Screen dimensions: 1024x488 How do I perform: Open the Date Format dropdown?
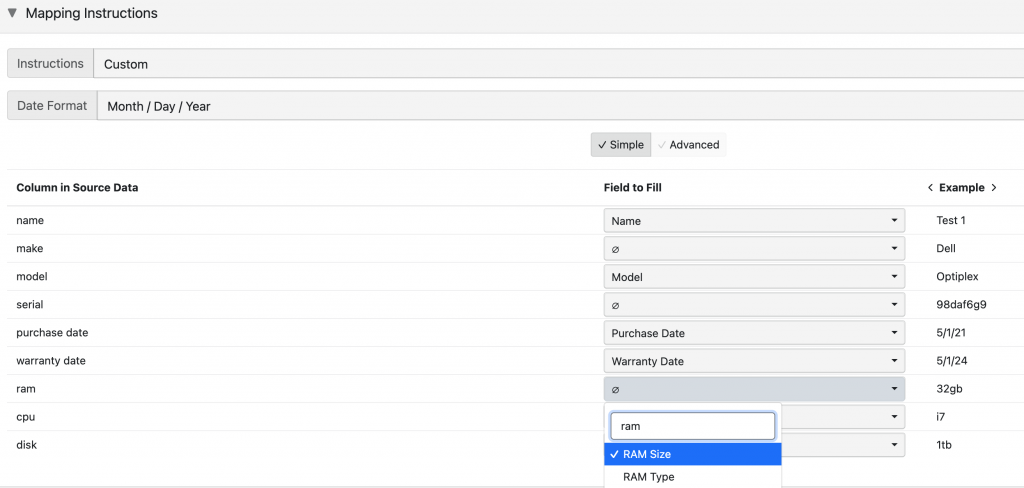pyautogui.click(x=560, y=106)
